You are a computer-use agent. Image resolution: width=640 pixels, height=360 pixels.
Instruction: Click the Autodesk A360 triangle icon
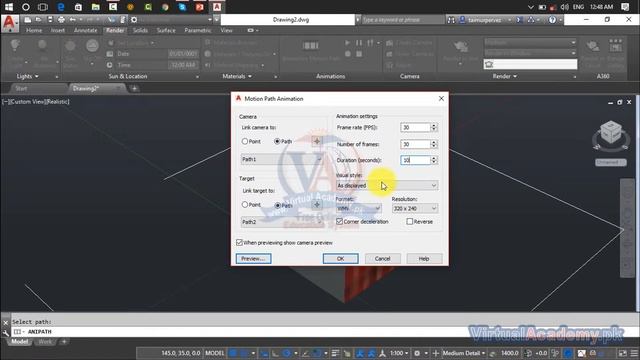coord(531,20)
